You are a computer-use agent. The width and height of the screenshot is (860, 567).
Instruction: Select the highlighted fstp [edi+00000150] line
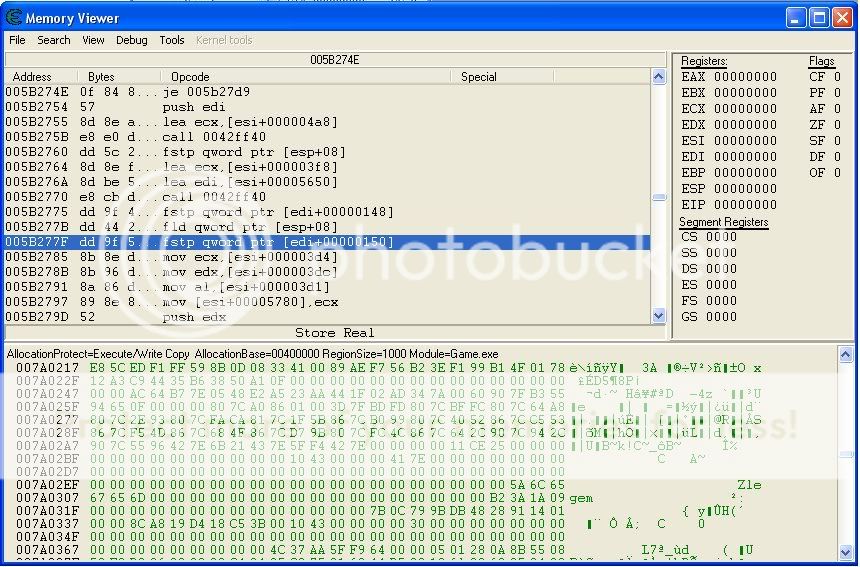coord(278,242)
